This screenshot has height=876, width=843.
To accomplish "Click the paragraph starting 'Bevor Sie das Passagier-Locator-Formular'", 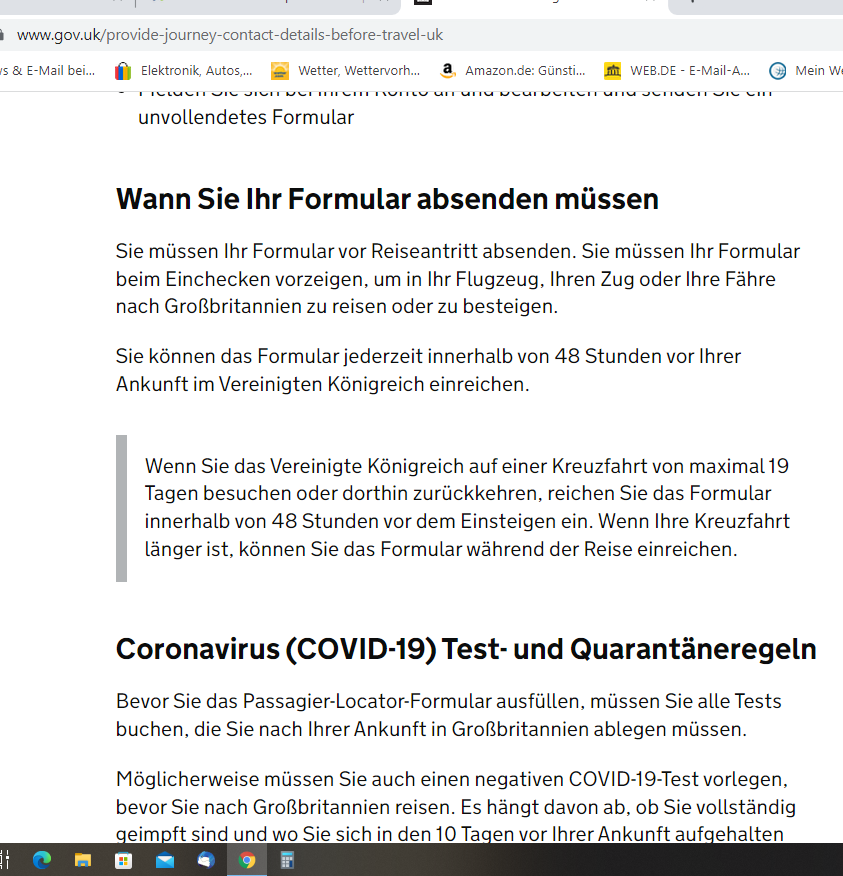I will pos(448,714).
